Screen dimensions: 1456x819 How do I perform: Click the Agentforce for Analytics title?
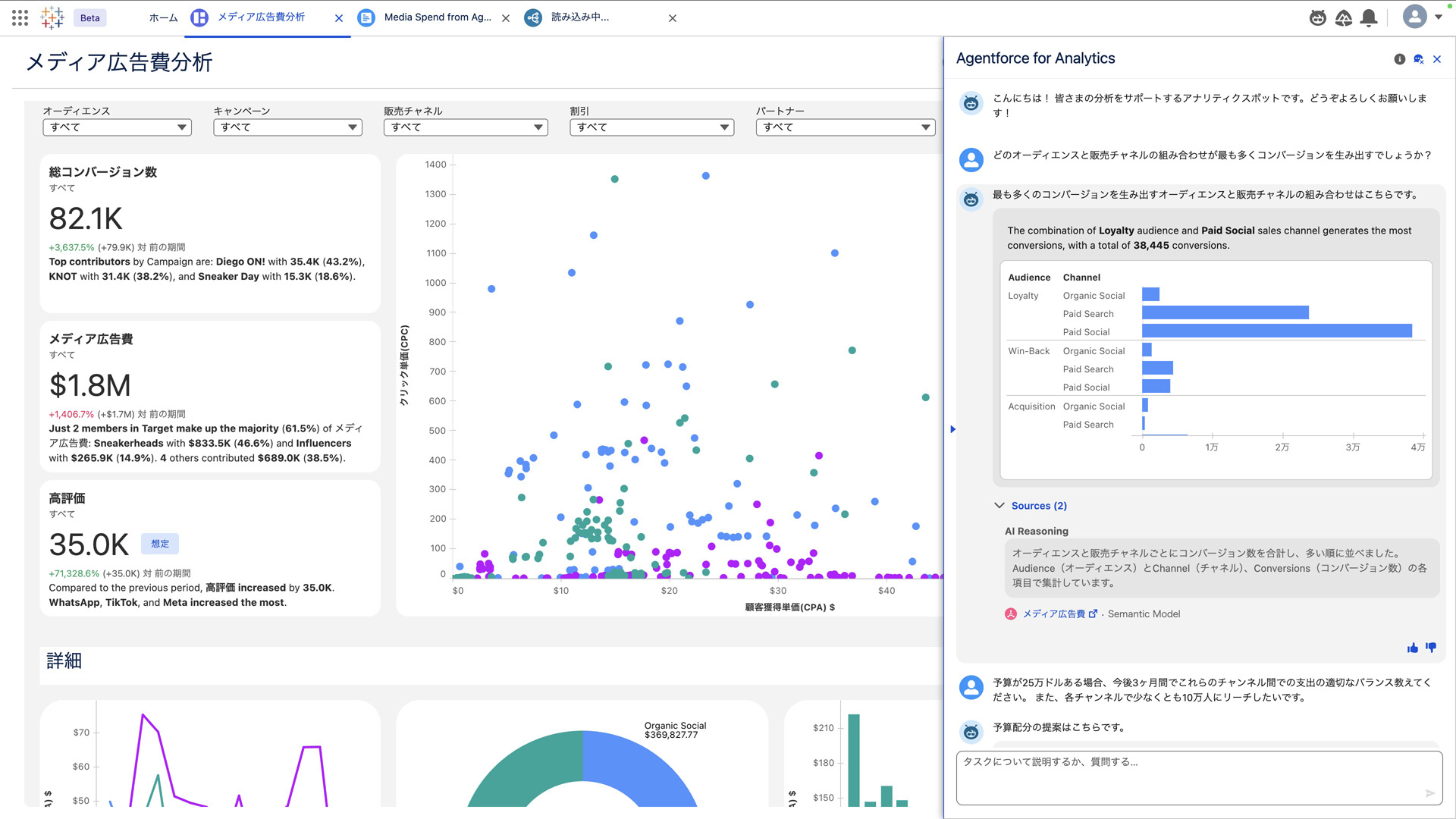click(1035, 58)
